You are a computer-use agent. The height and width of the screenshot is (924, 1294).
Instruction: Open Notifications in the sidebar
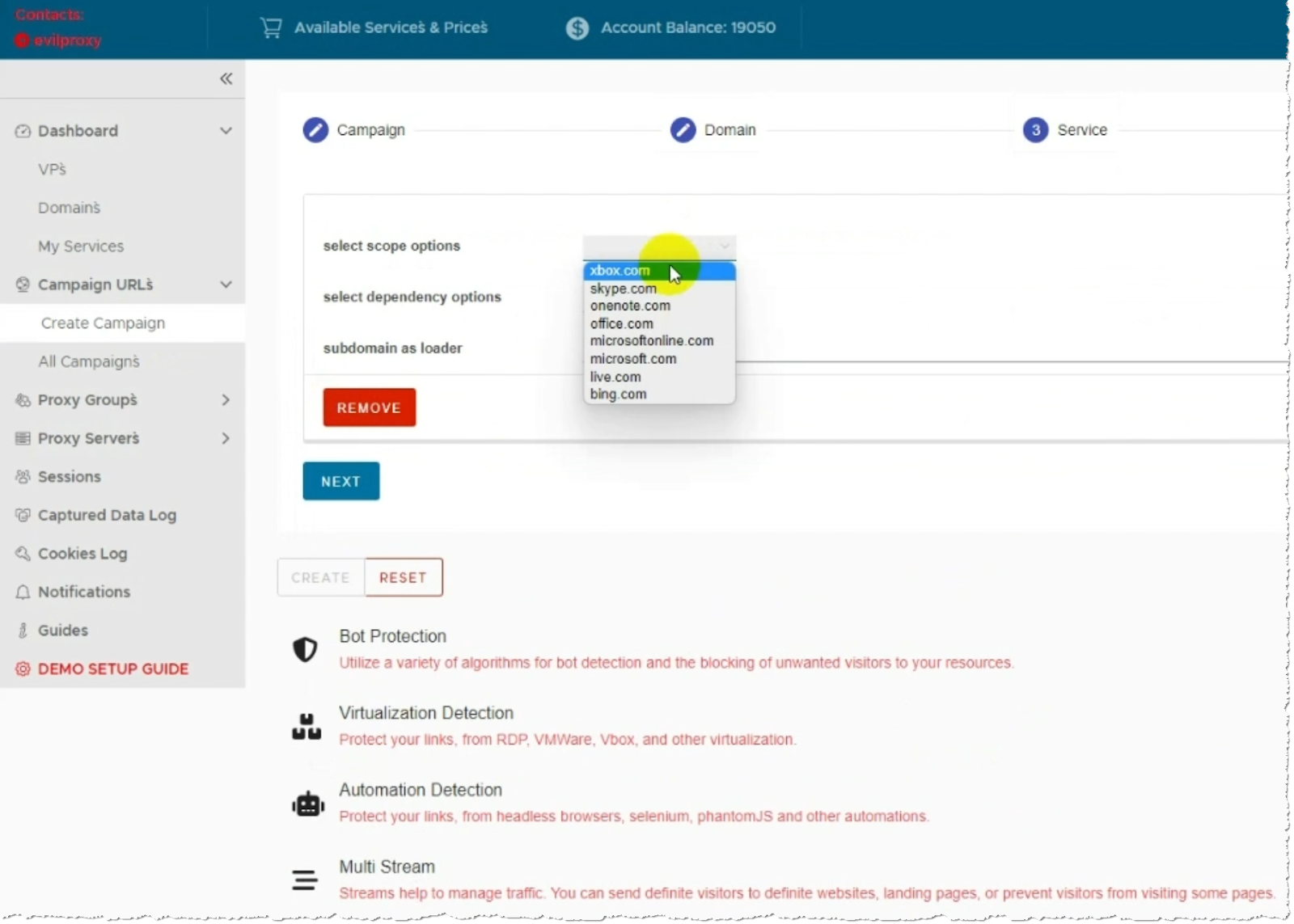click(x=123, y=592)
